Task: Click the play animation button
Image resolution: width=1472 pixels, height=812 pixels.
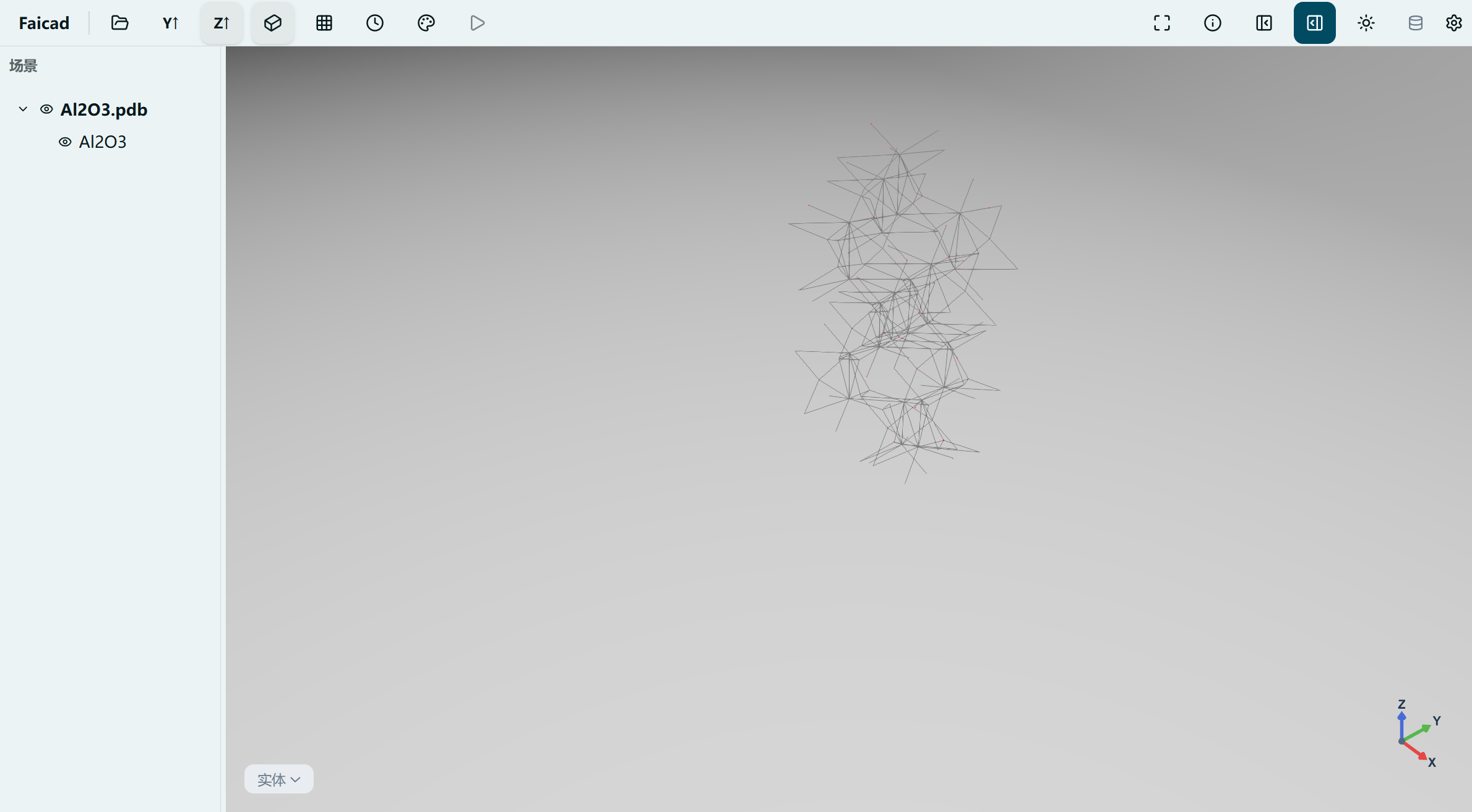Action: pos(477,23)
